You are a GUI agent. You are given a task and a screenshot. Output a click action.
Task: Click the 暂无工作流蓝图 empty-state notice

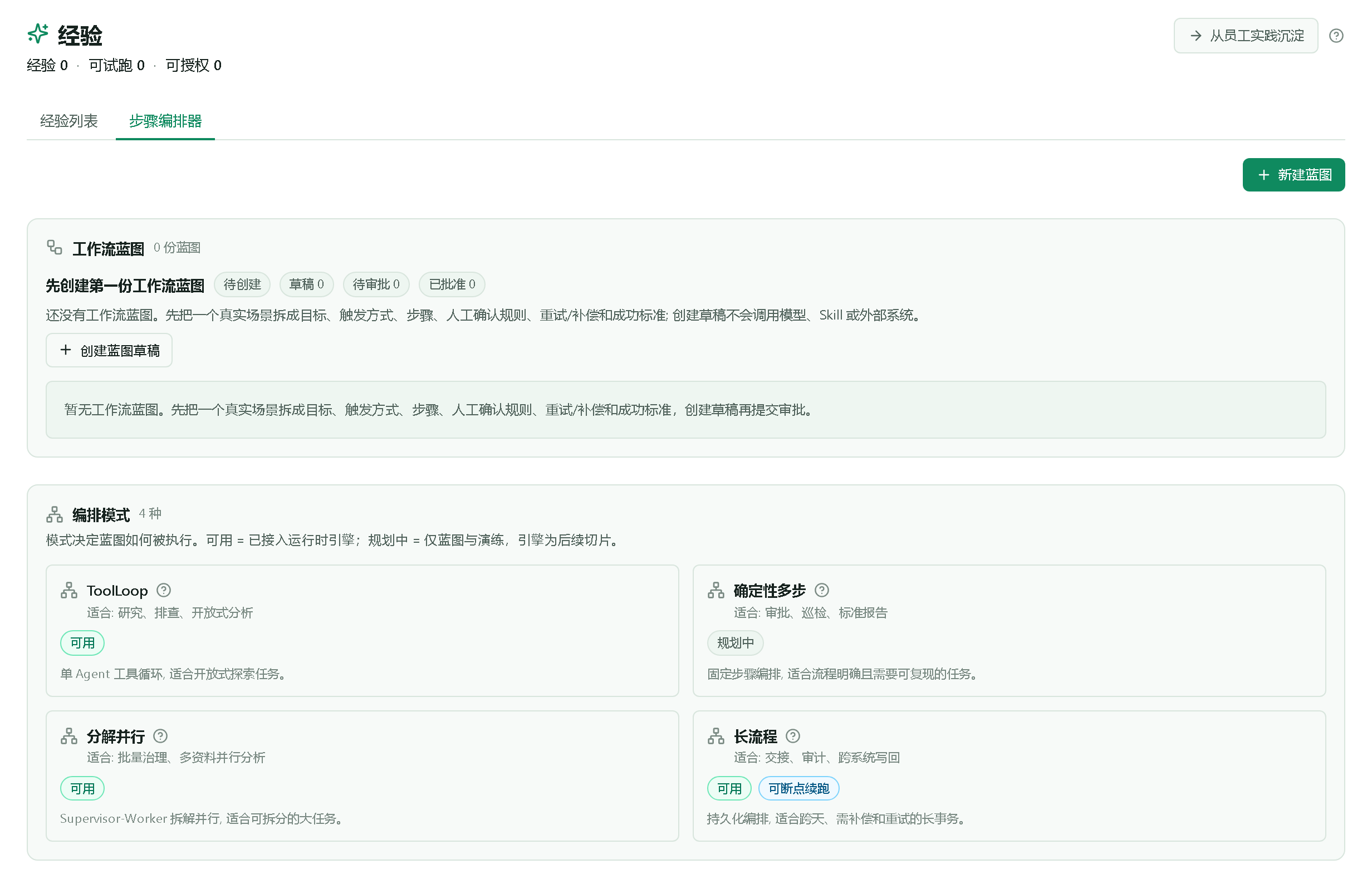point(685,410)
